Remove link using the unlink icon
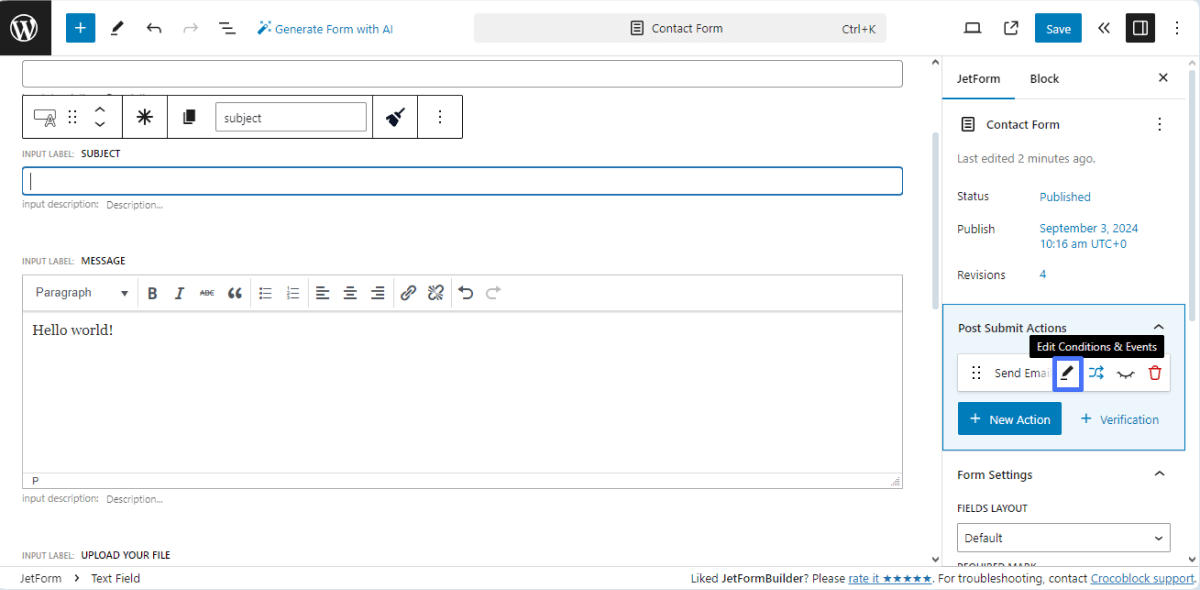 [435, 292]
